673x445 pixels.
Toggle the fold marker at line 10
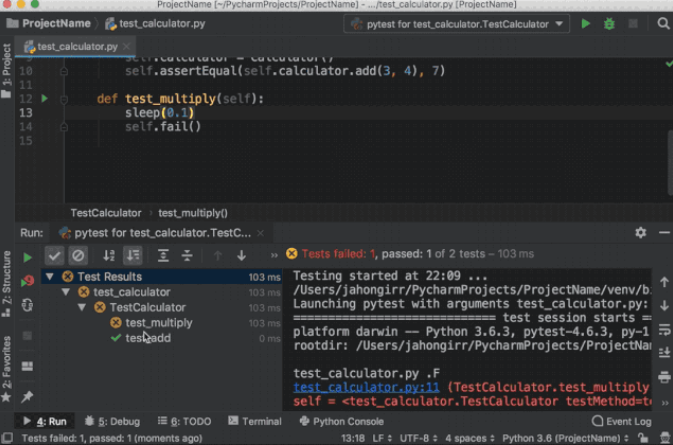[64, 71]
